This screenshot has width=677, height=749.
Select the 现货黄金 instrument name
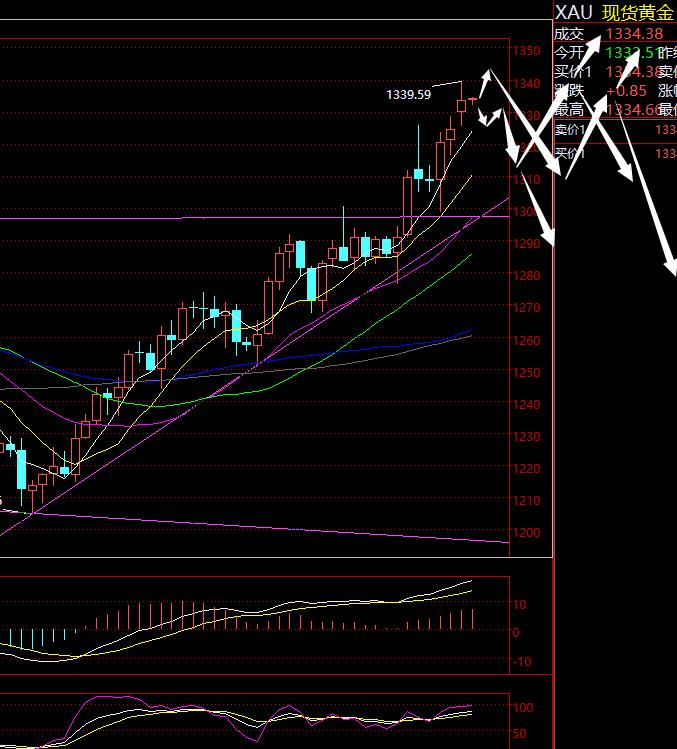638,12
